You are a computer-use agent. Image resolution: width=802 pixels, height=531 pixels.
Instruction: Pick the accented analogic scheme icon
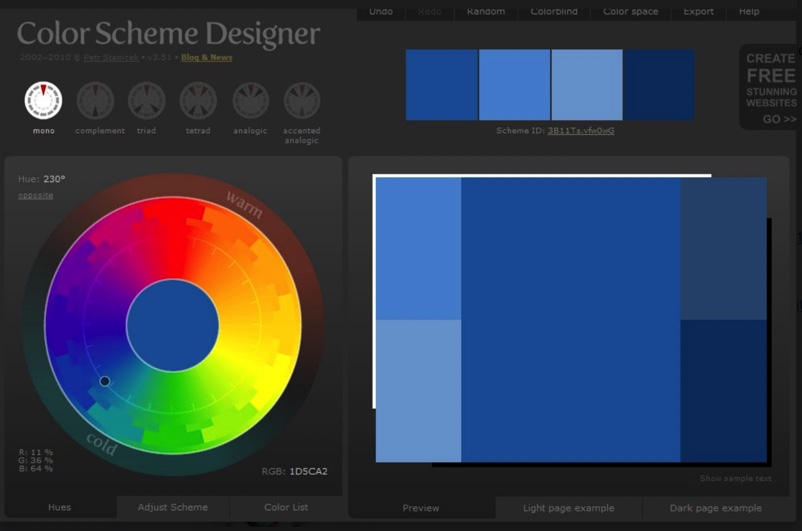302,100
